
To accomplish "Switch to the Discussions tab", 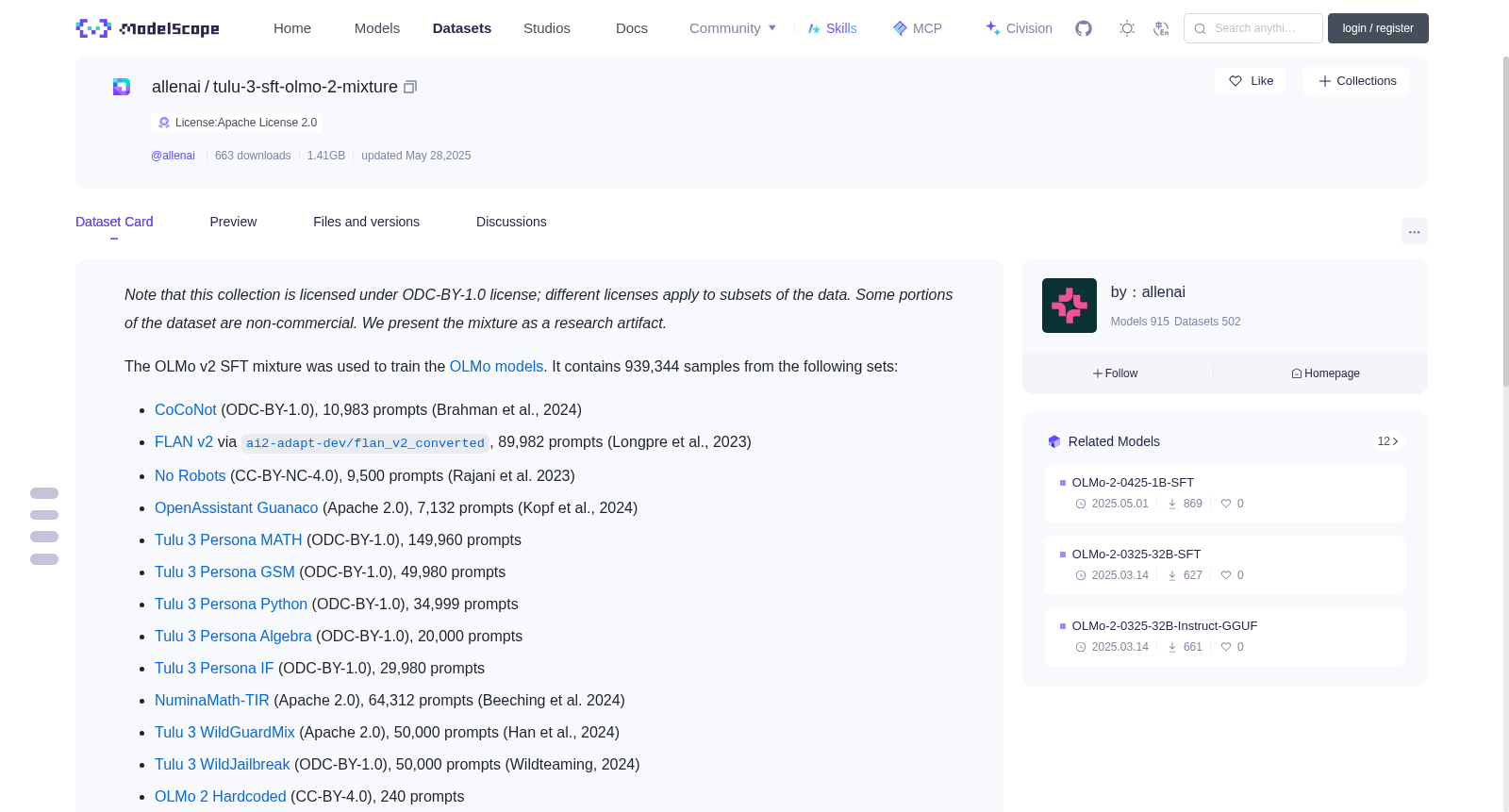I will click(x=511, y=222).
